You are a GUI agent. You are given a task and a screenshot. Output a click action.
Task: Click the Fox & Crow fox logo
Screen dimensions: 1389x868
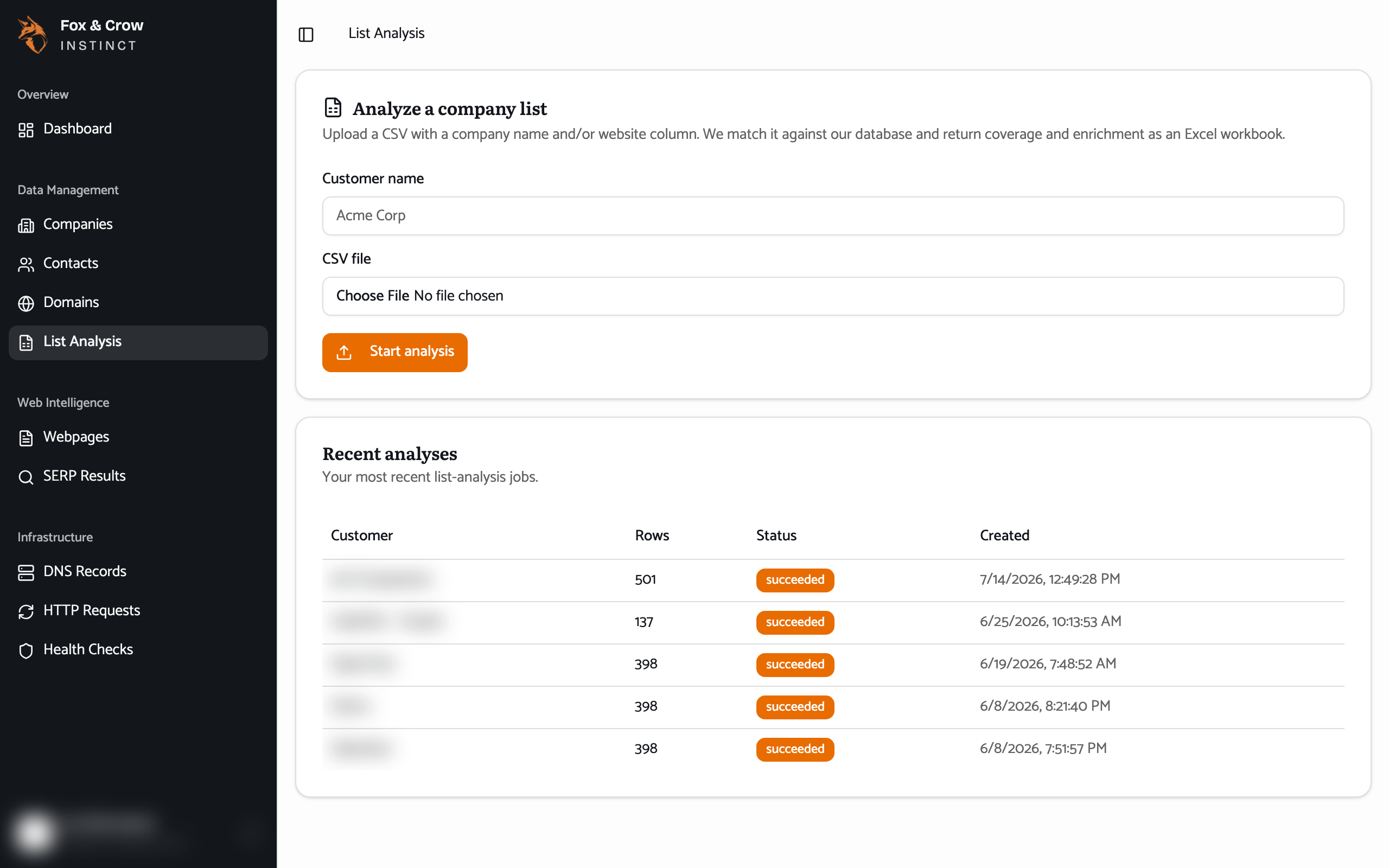tap(33, 34)
